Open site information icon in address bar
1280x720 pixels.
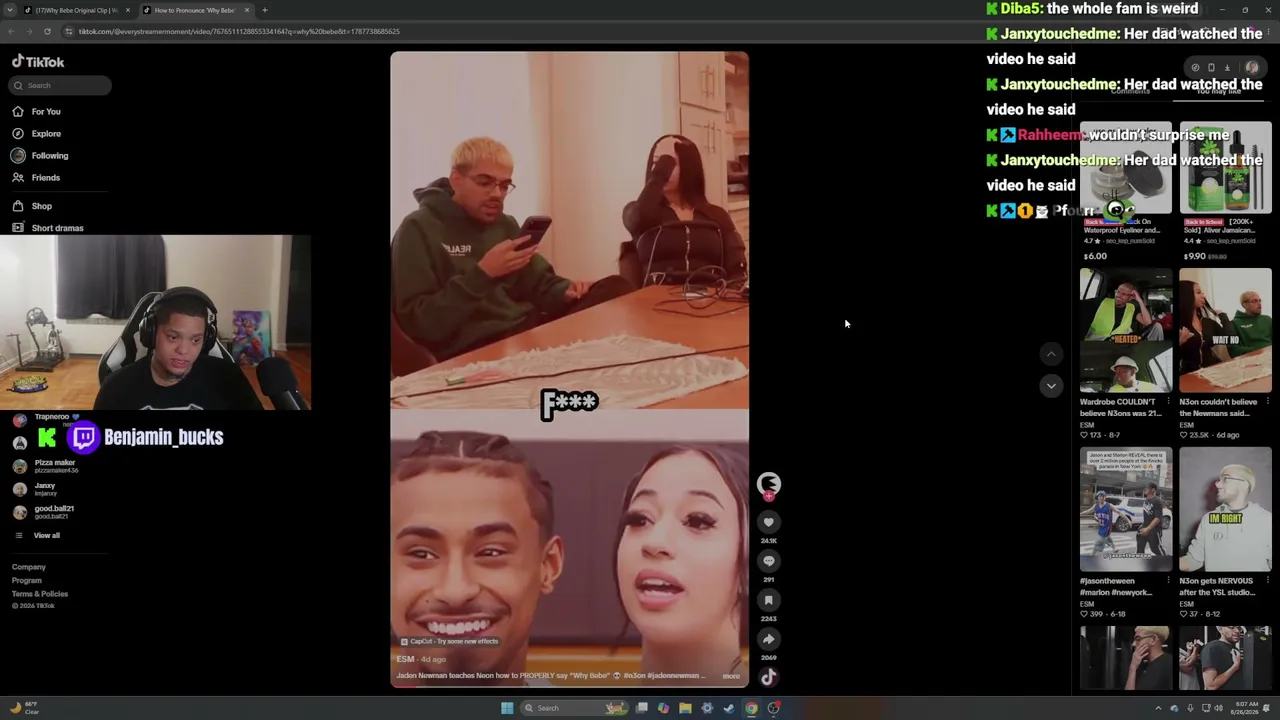[x=69, y=31]
